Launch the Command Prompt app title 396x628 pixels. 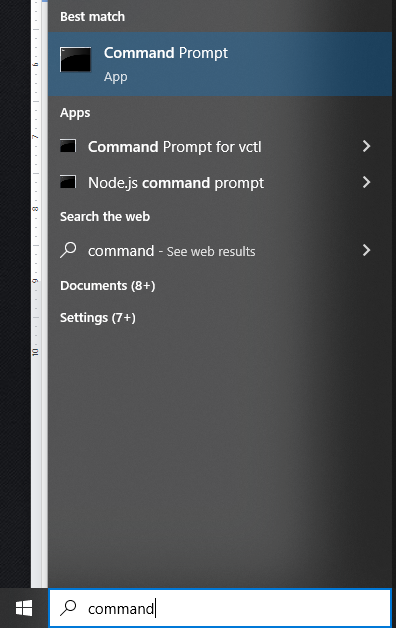pos(166,53)
